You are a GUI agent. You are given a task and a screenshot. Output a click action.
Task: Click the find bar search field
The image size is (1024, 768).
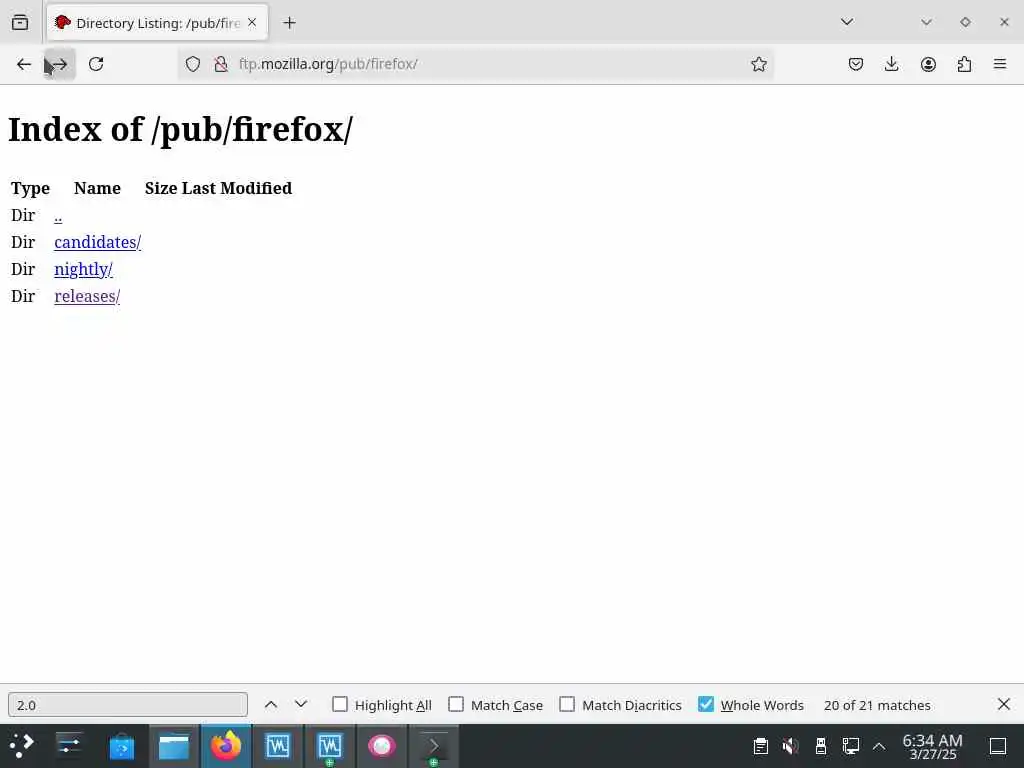click(128, 705)
